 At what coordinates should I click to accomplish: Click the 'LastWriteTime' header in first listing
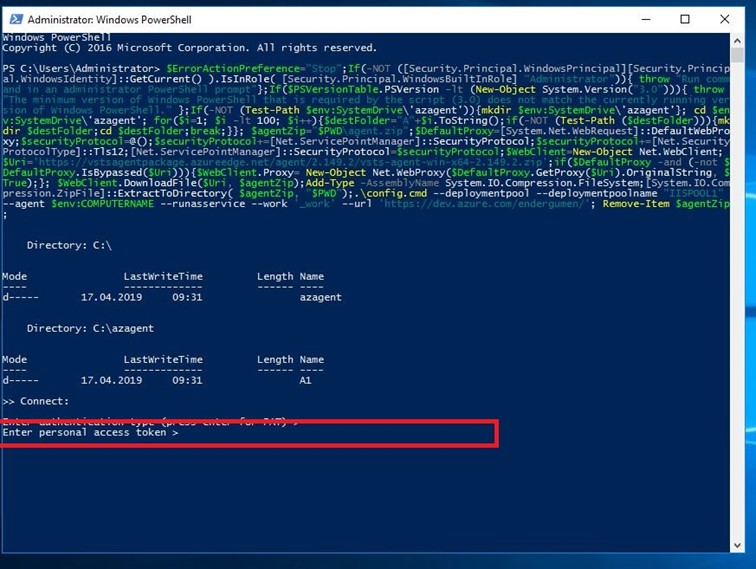[163, 276]
